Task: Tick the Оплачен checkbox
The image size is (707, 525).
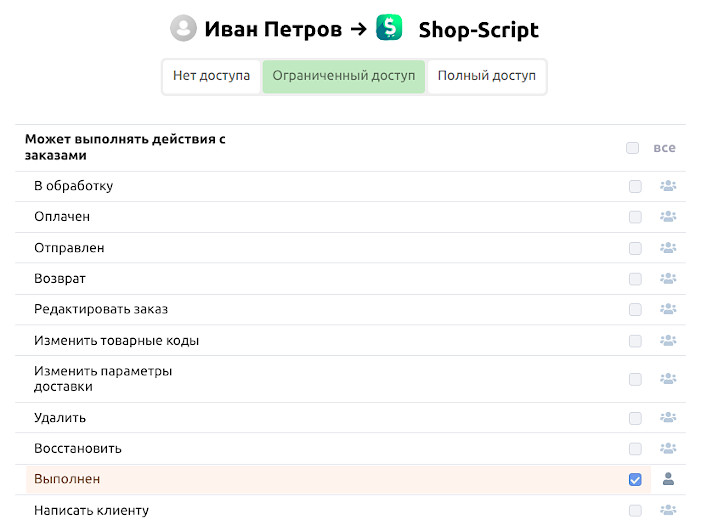Action: [635, 217]
